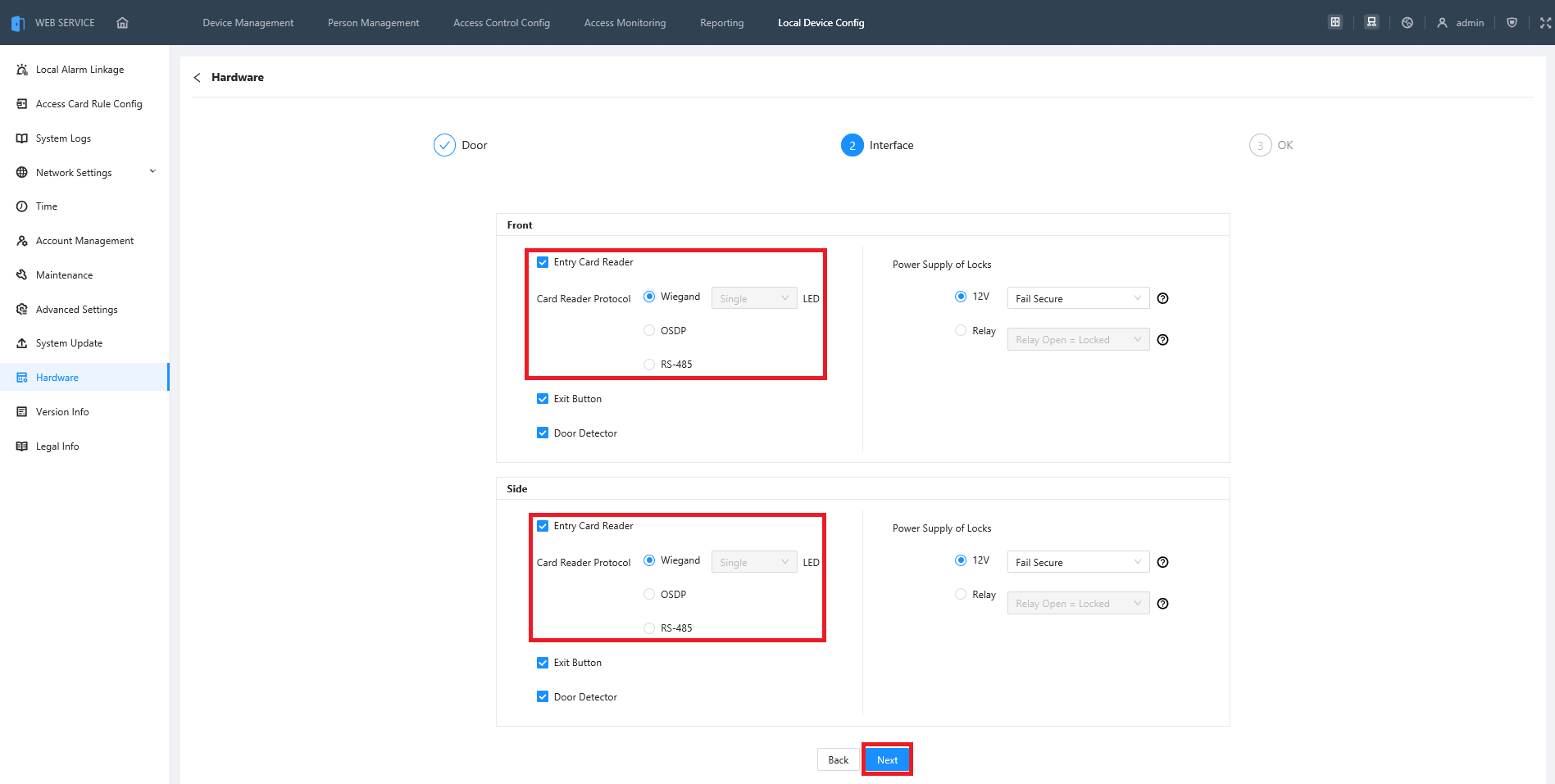
Task: Click help icon beside Side Relay dropdown
Action: pyautogui.click(x=1162, y=604)
